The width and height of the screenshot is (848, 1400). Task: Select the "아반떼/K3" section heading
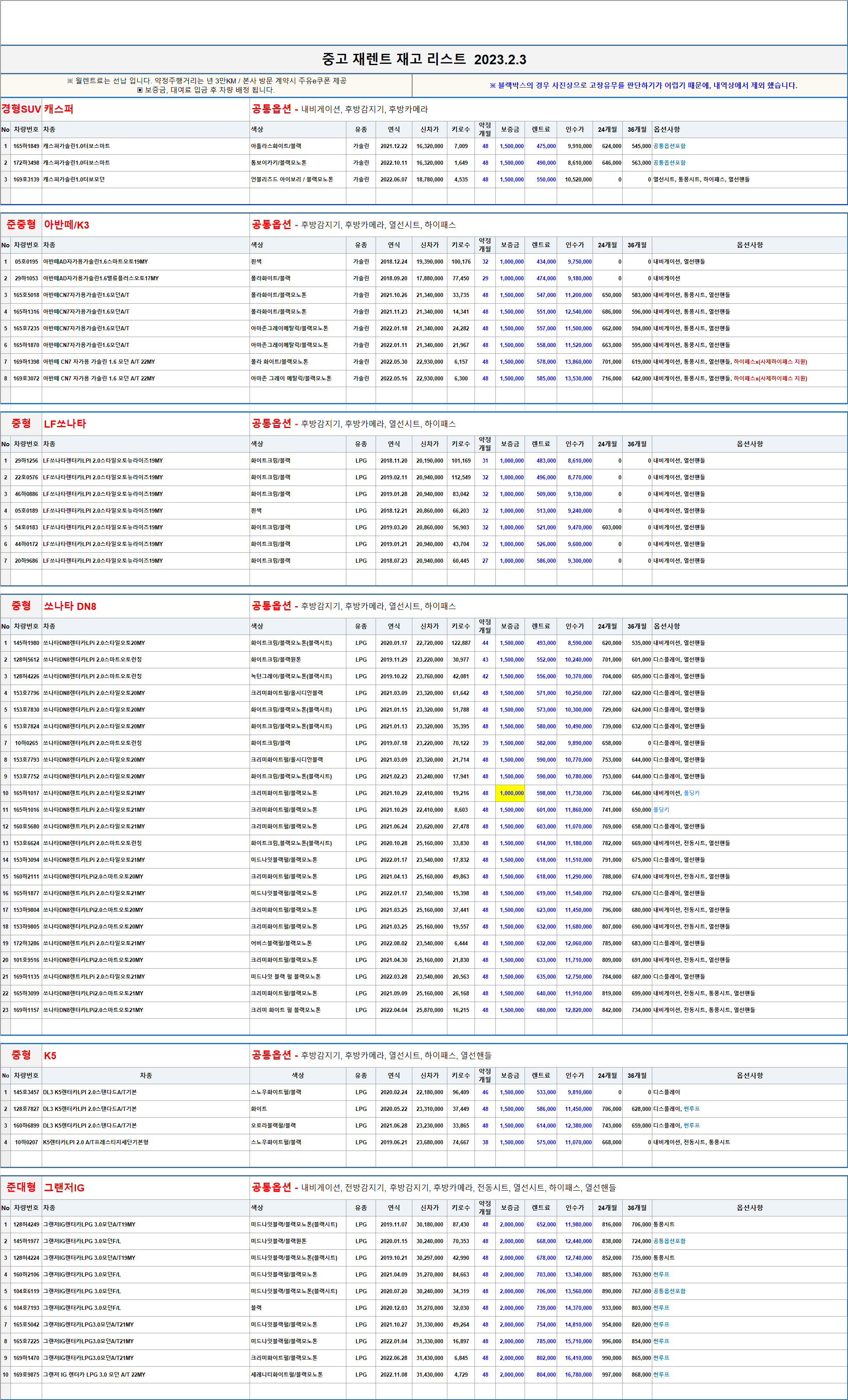[66, 224]
